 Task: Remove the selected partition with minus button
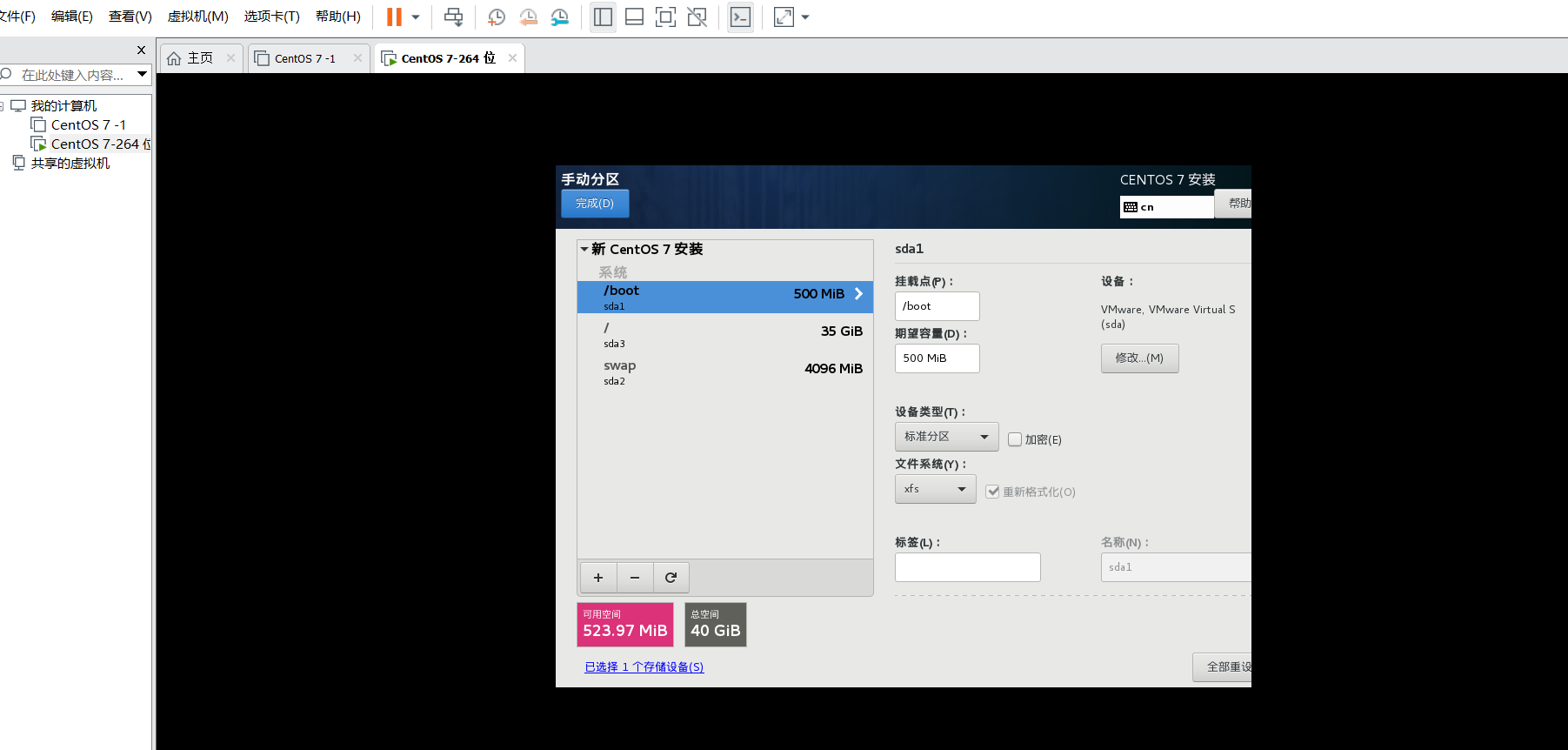635,578
